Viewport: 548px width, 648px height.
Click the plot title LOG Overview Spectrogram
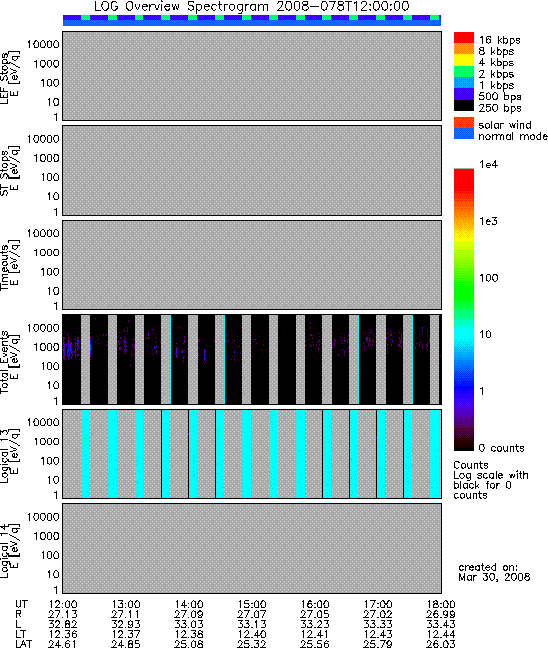(252, 6)
